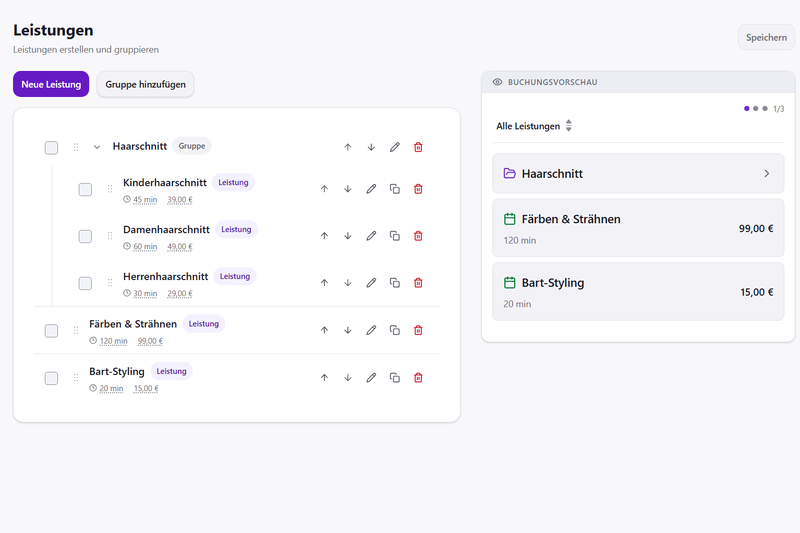Open the Alle Leistungen dropdown
Screen dimensions: 800x533
534,126
